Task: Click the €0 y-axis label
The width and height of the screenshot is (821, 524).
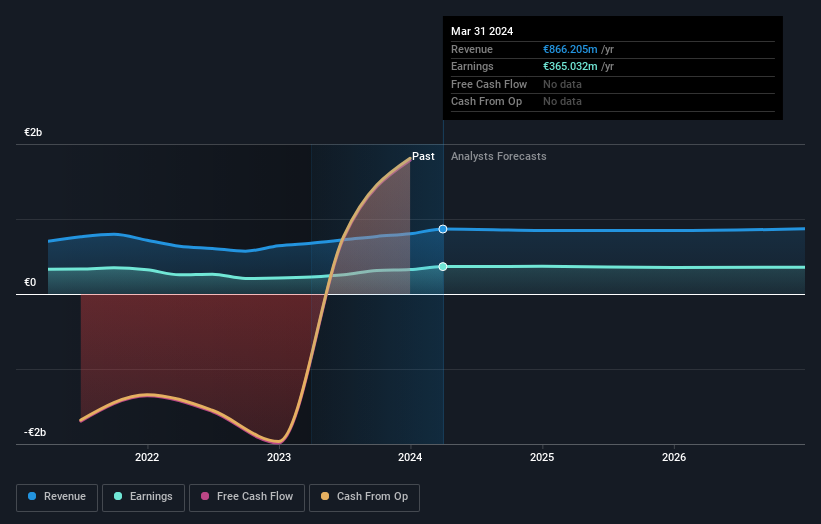Action: [x=30, y=282]
